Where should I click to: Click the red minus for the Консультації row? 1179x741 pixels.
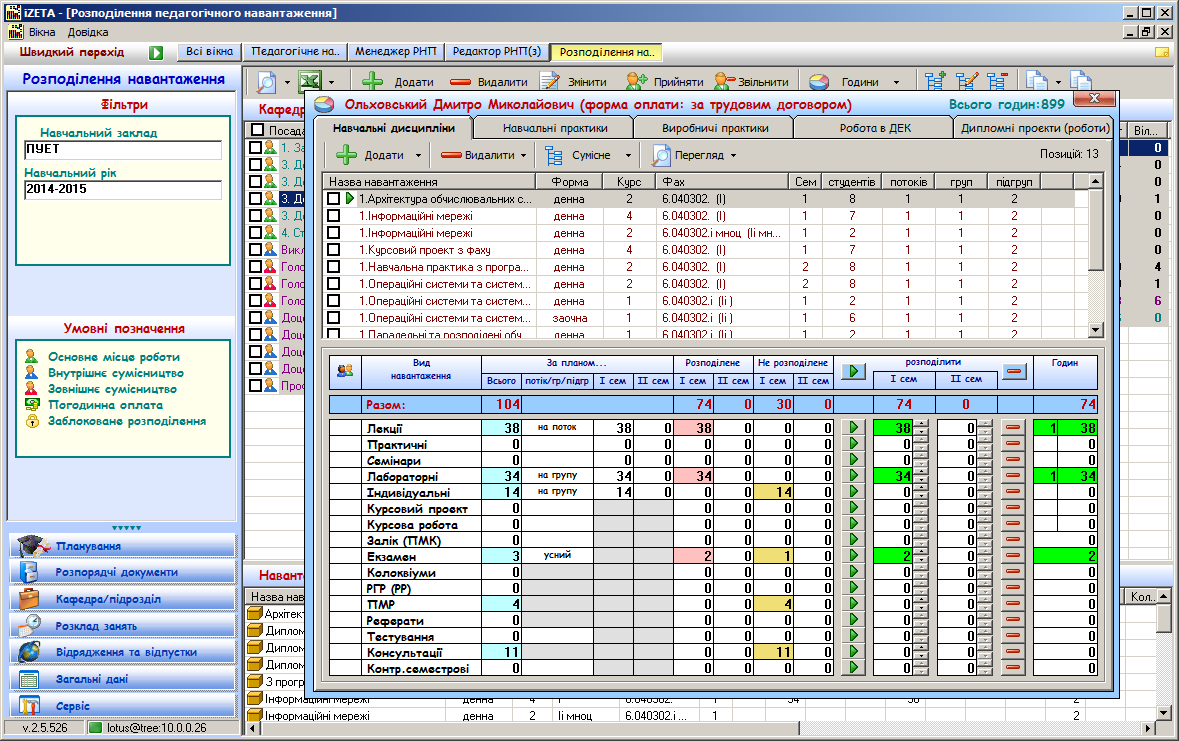tap(1014, 651)
